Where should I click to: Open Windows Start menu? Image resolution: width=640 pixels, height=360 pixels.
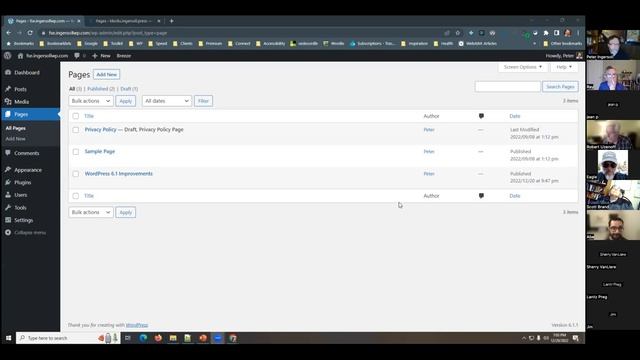tap(8, 338)
